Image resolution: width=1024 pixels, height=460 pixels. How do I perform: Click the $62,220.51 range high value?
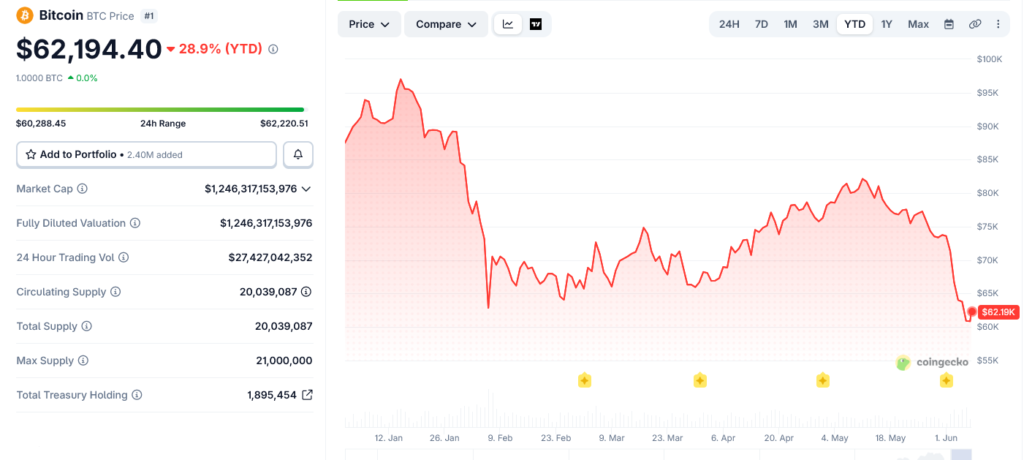coord(284,123)
